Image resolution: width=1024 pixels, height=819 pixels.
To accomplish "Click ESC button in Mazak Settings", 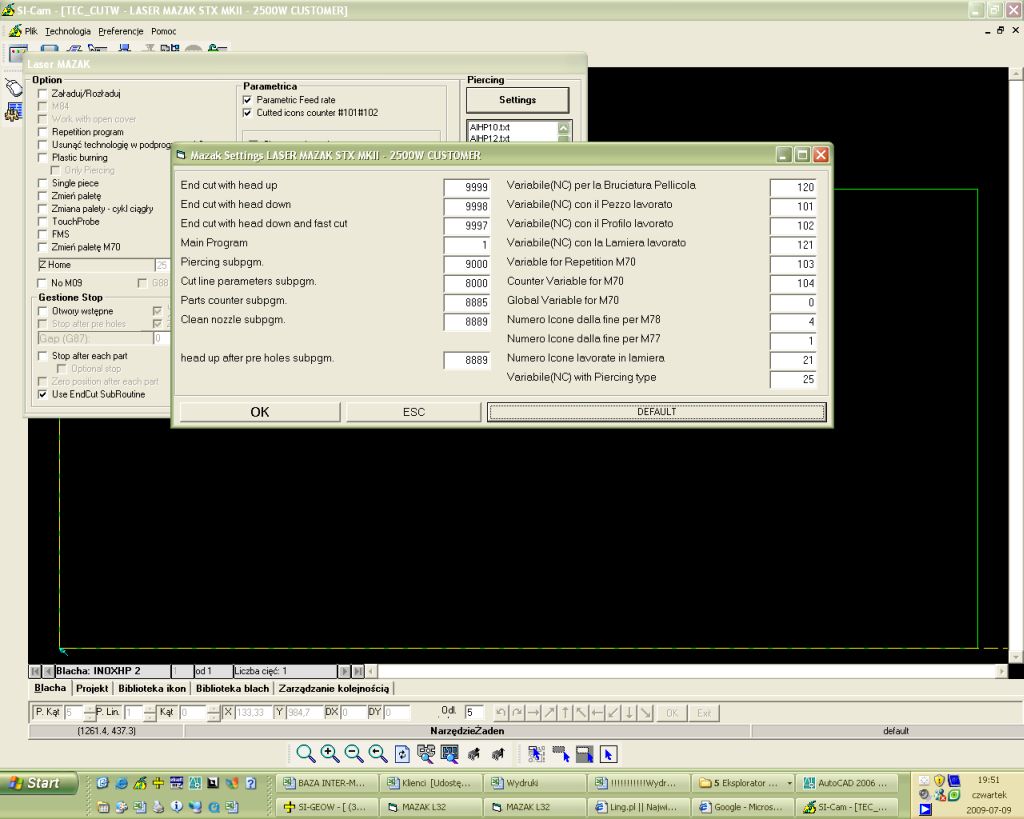I will click(413, 412).
